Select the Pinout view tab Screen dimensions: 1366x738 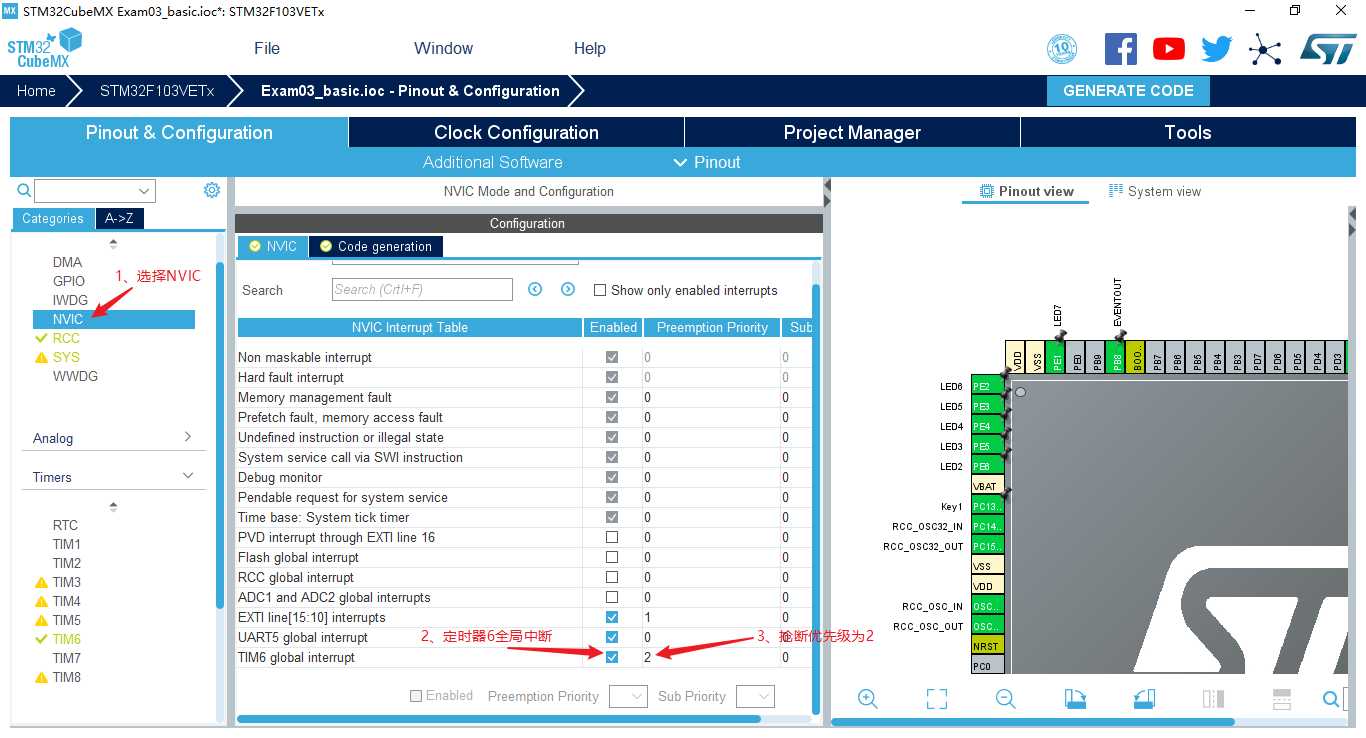coord(1026,191)
